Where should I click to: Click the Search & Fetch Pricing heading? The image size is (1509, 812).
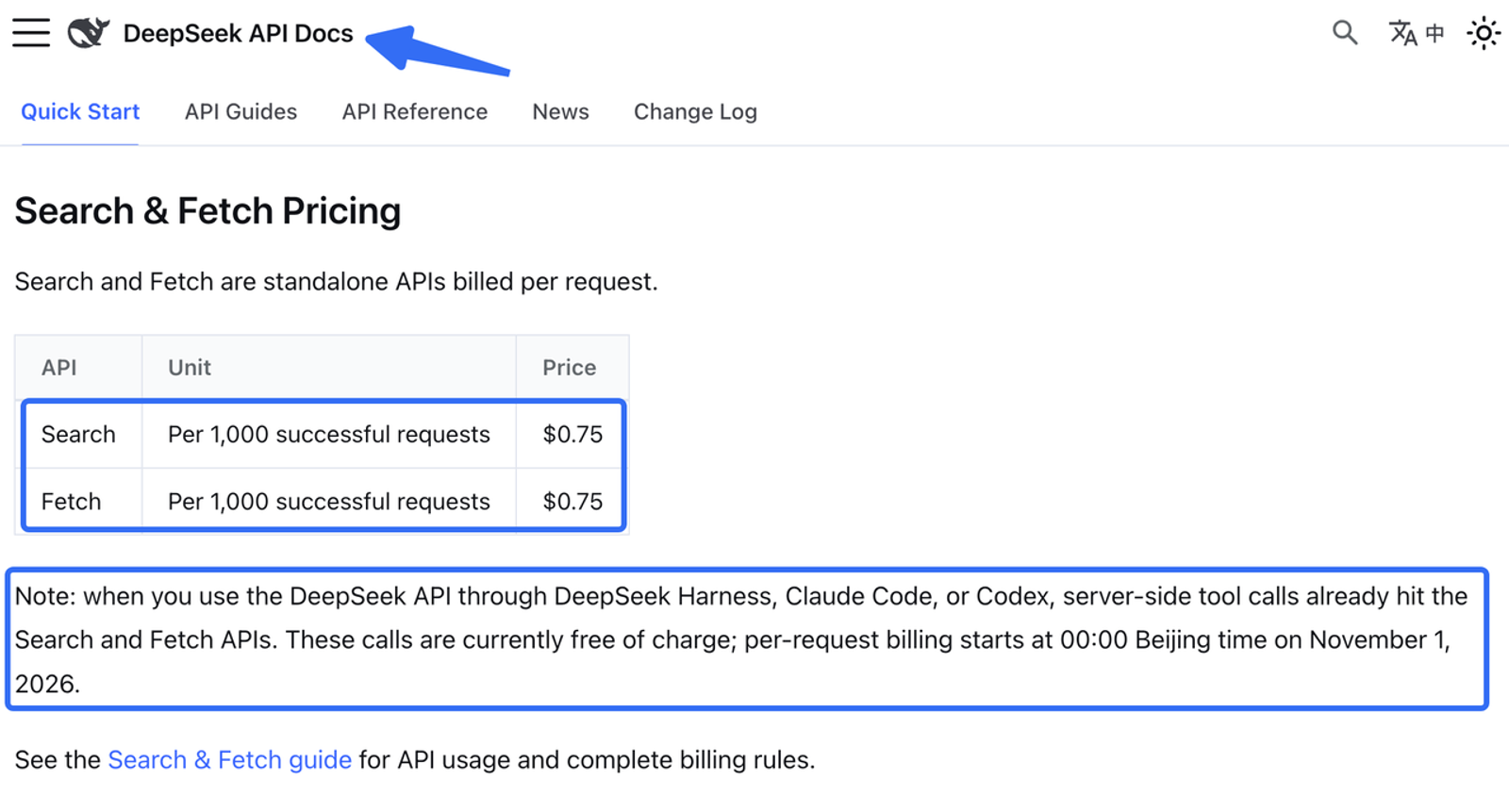[207, 211]
